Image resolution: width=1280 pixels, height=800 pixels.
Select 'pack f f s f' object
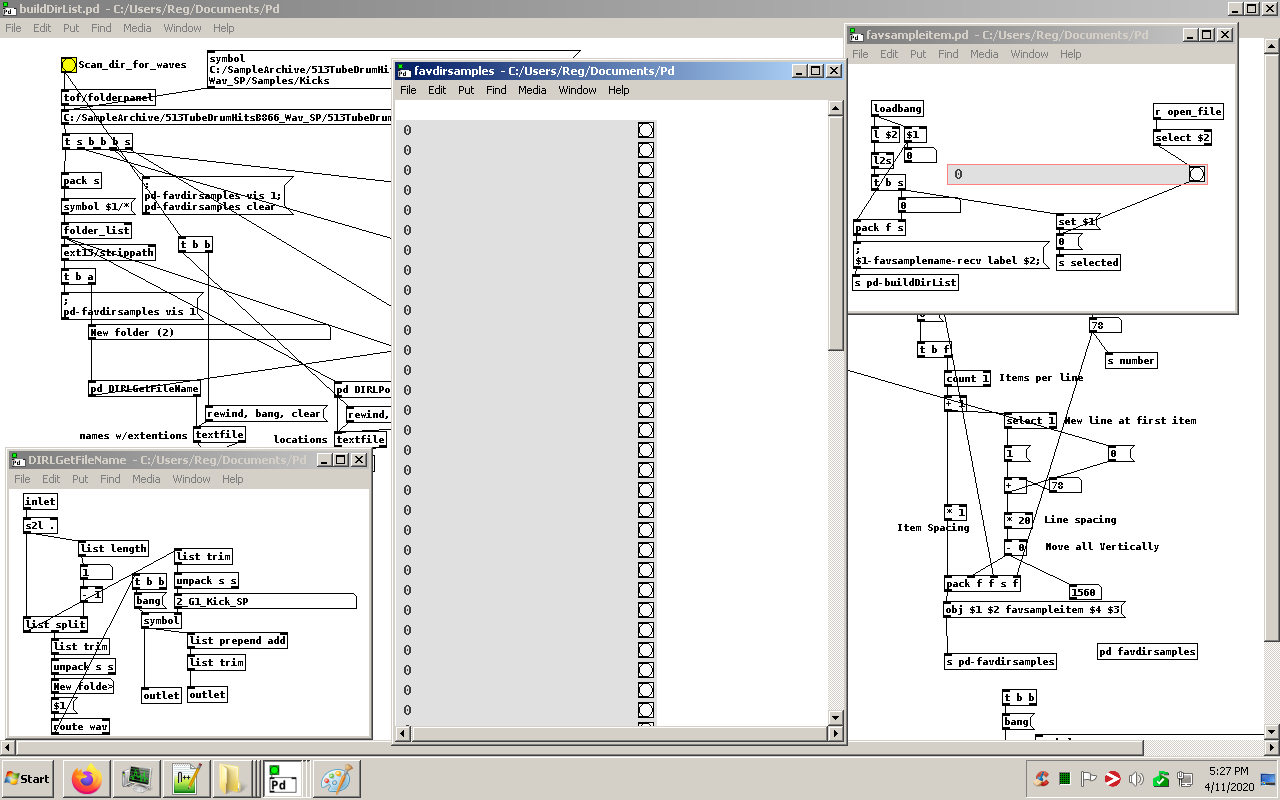point(982,583)
